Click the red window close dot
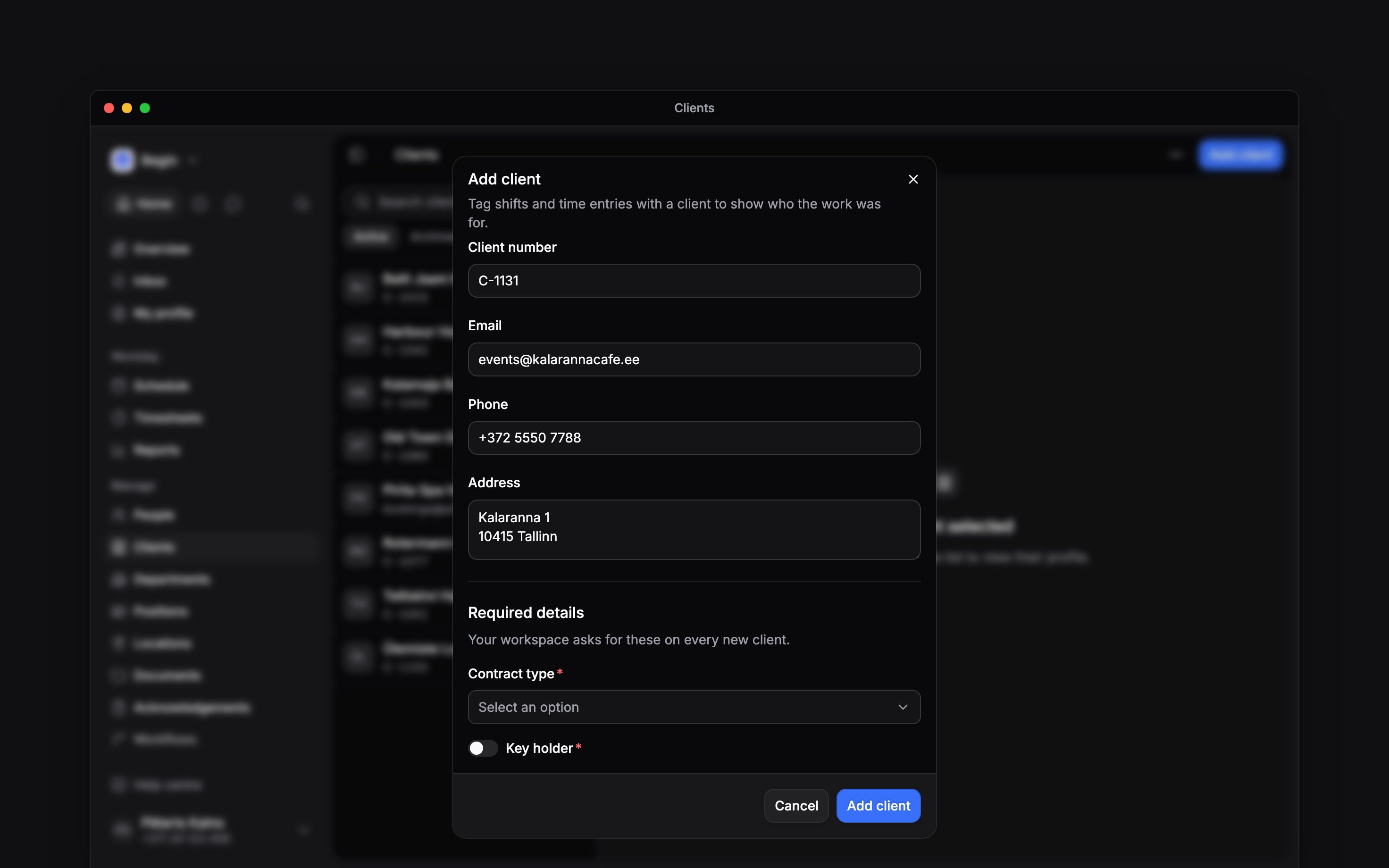 (x=109, y=108)
